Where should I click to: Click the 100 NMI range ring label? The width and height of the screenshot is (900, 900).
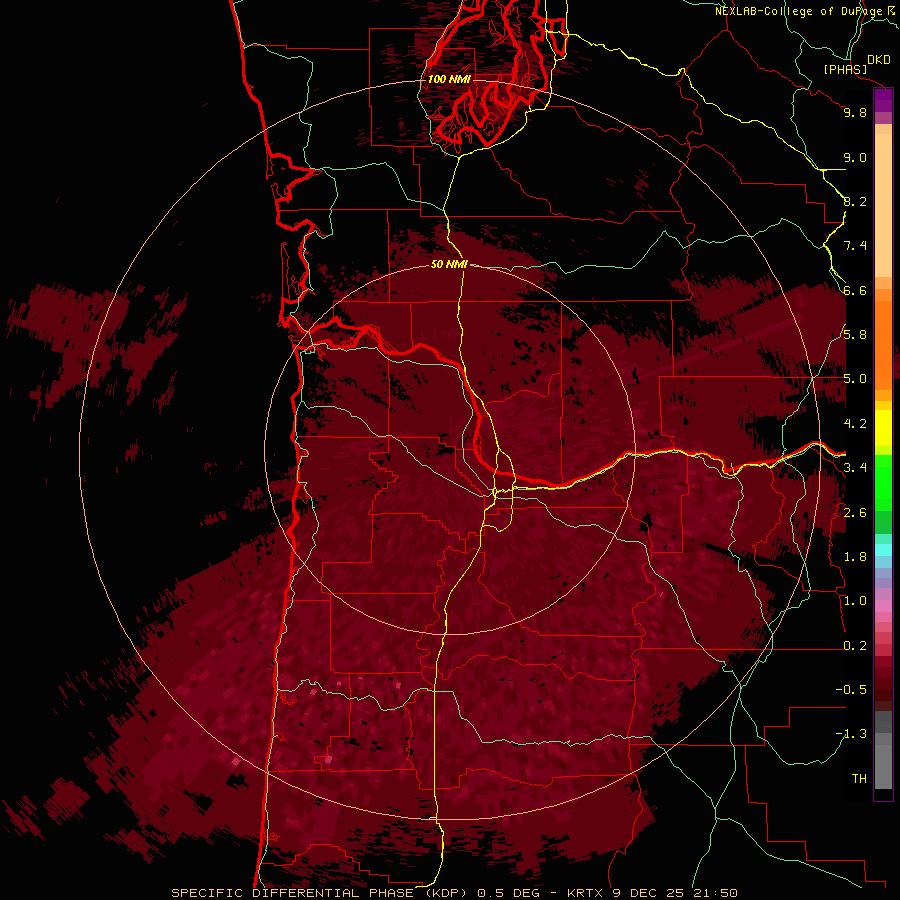click(449, 79)
